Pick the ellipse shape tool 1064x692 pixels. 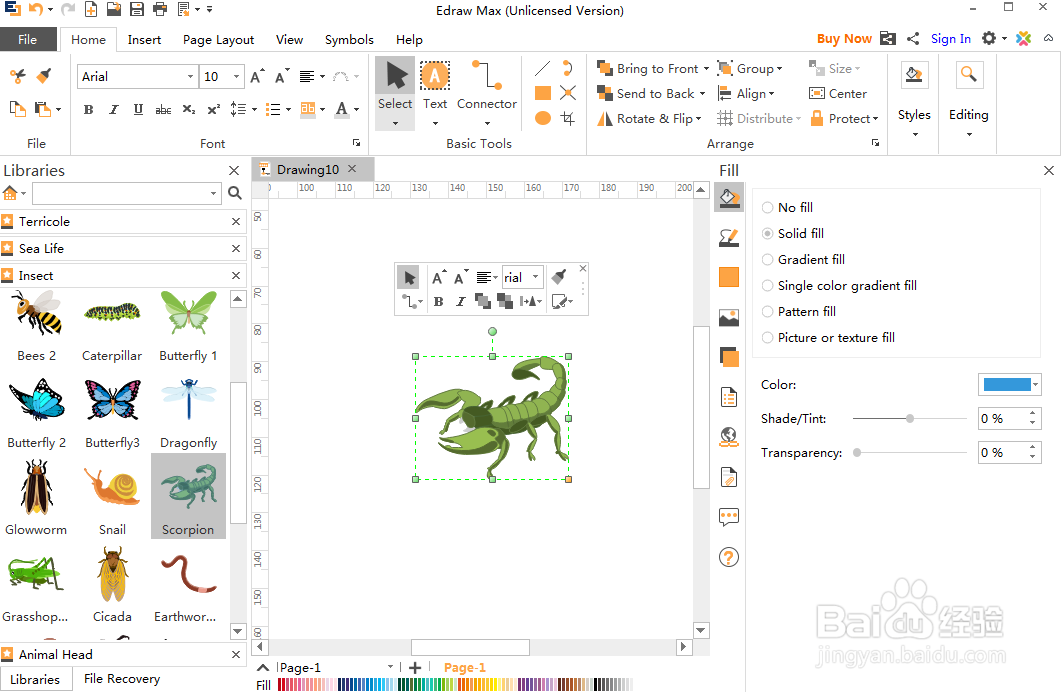[x=543, y=118]
